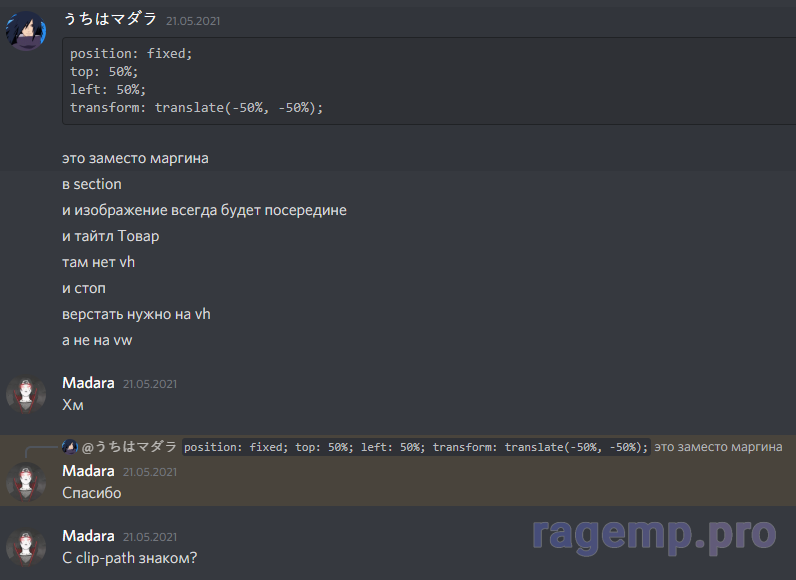
Task: Click the Madara username above "Спасибо"
Action: (x=88, y=470)
